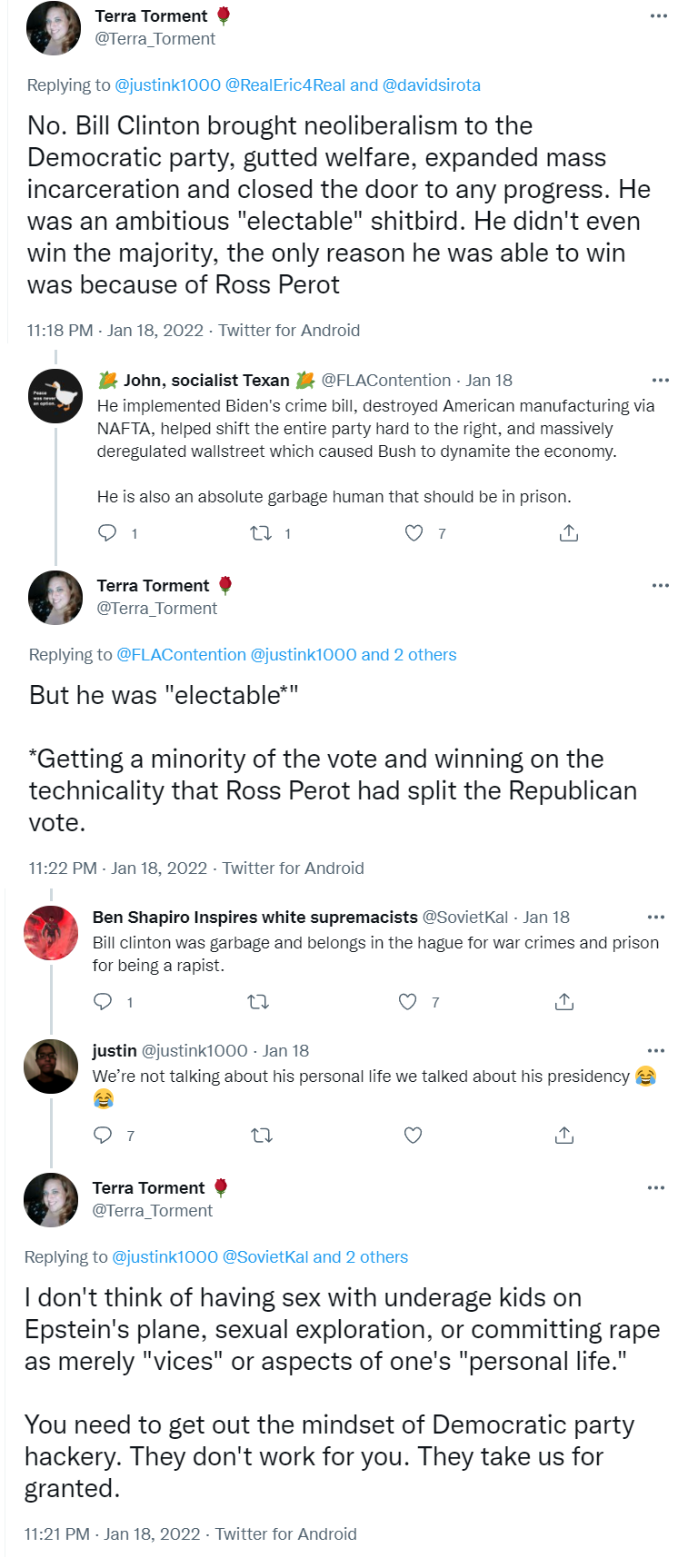The width and height of the screenshot is (688, 1568).
Task: Open justin's profile avatar
Action: (x=51, y=1067)
